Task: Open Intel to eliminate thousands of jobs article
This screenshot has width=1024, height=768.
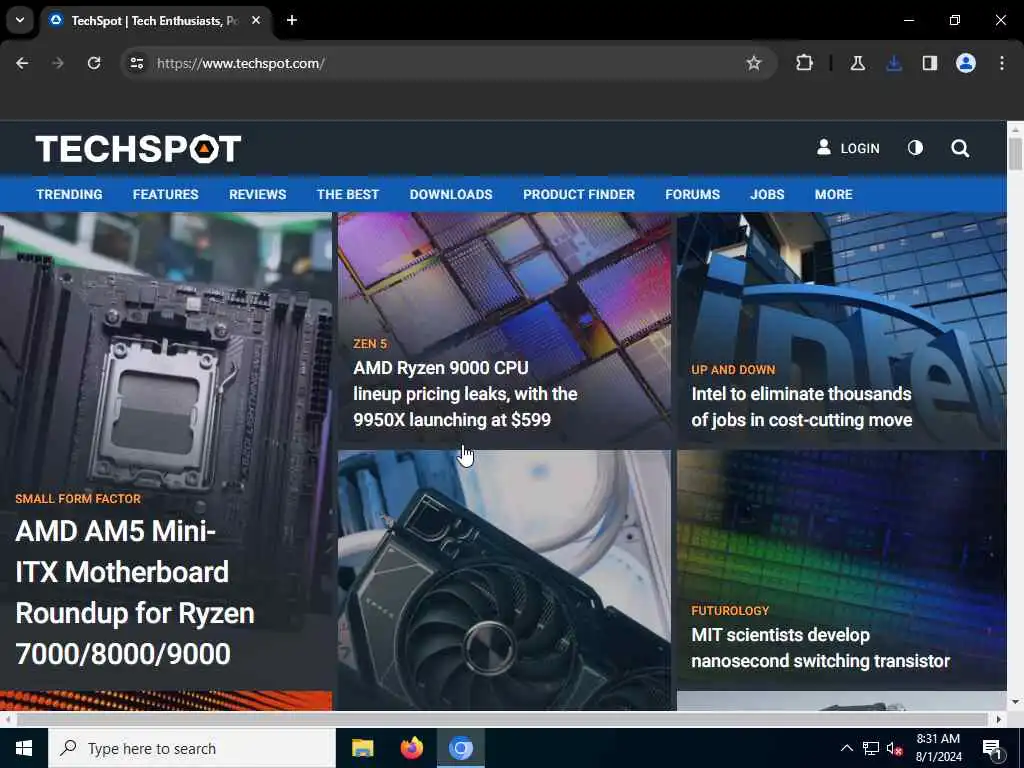Action: (801, 407)
